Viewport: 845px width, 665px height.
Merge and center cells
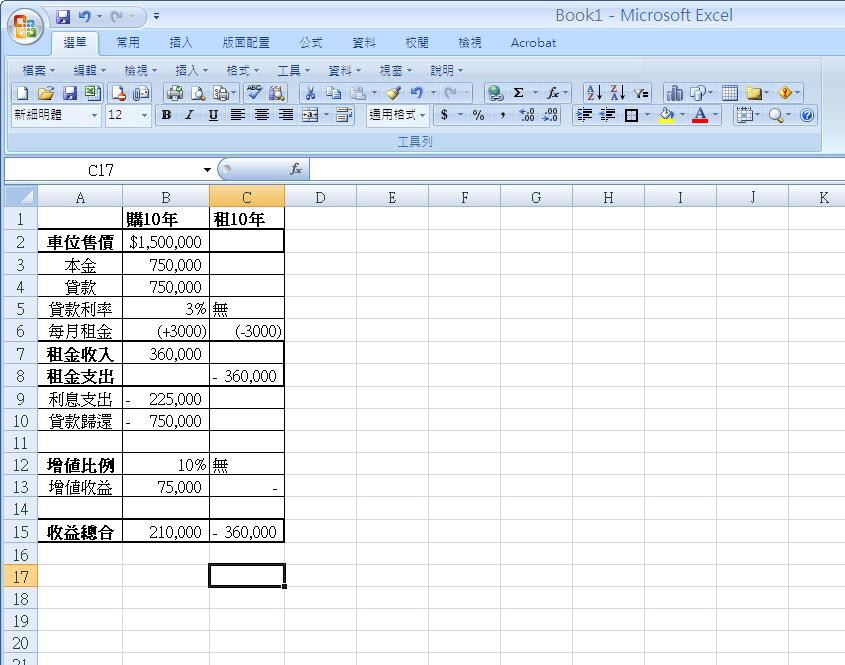[x=310, y=115]
